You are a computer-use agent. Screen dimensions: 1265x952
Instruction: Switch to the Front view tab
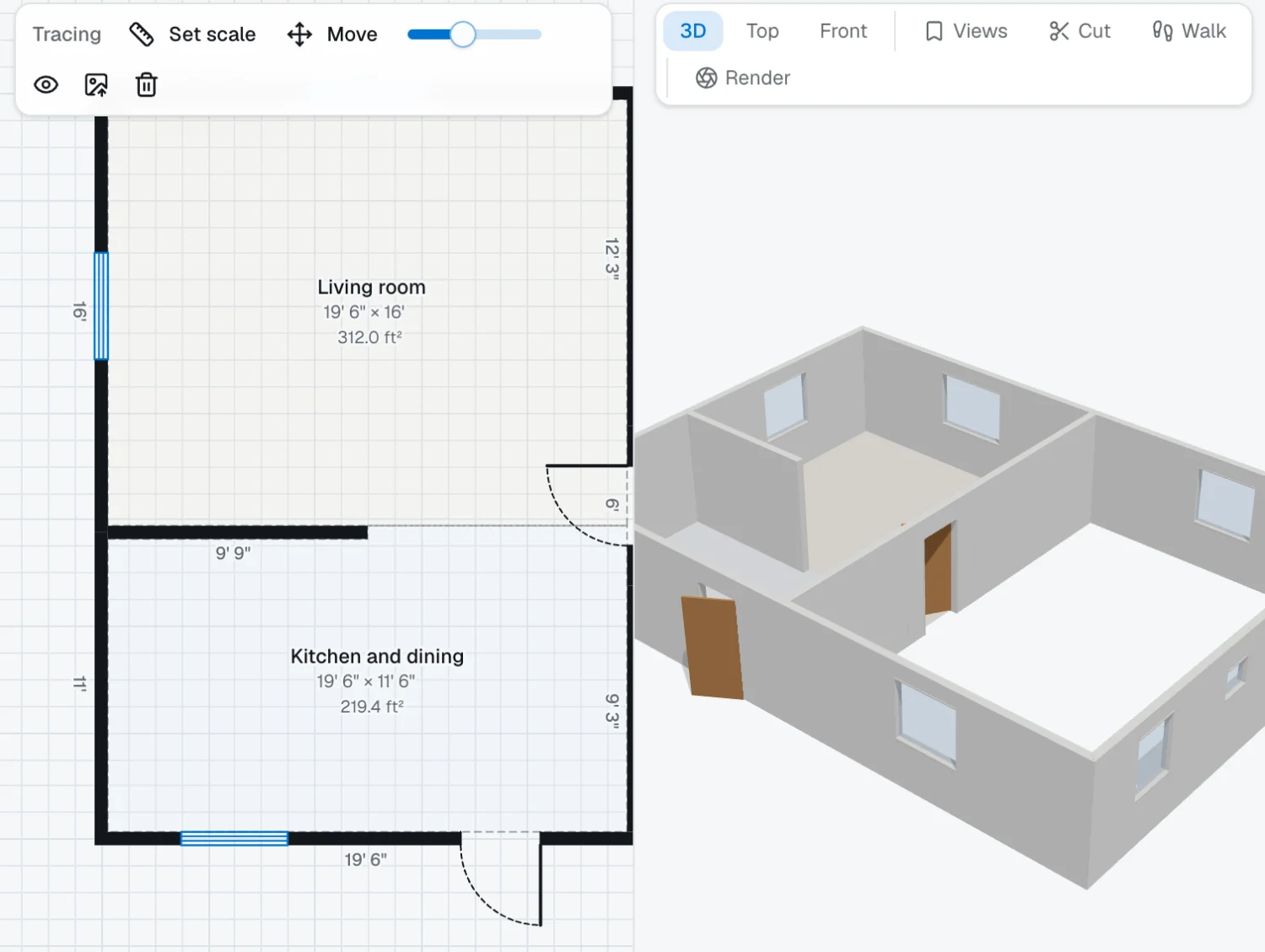[843, 31]
